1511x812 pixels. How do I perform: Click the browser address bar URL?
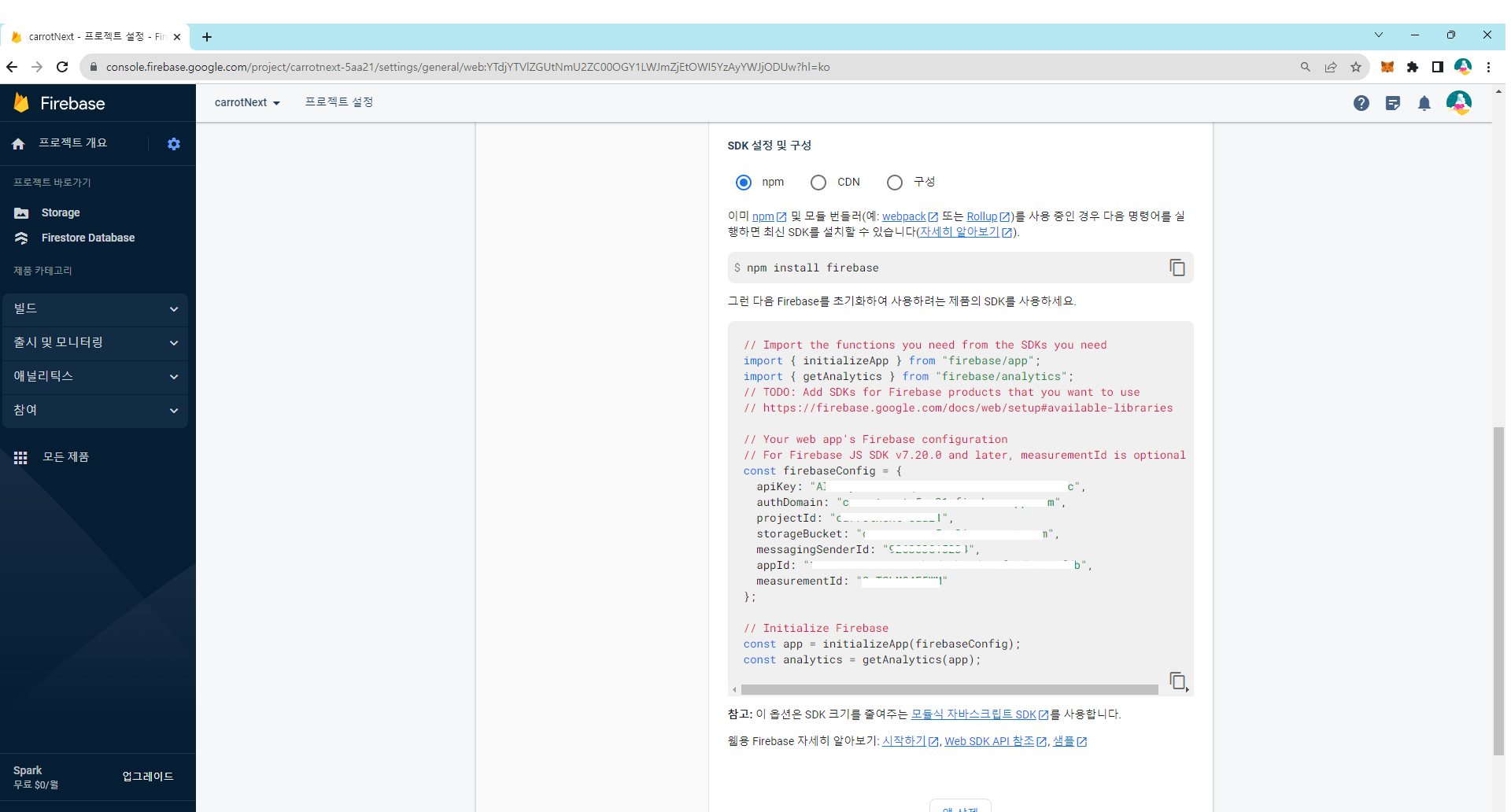point(467,67)
